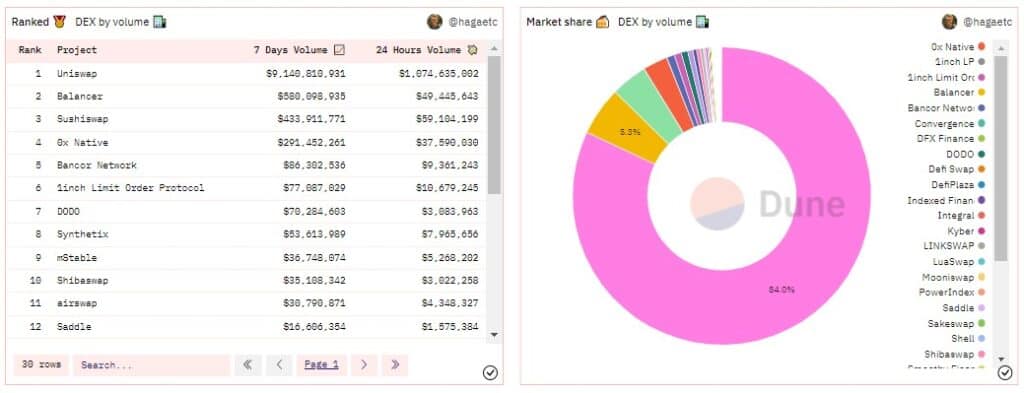Open the Page 1 link
This screenshot has width=1024, height=393.
coord(321,365)
